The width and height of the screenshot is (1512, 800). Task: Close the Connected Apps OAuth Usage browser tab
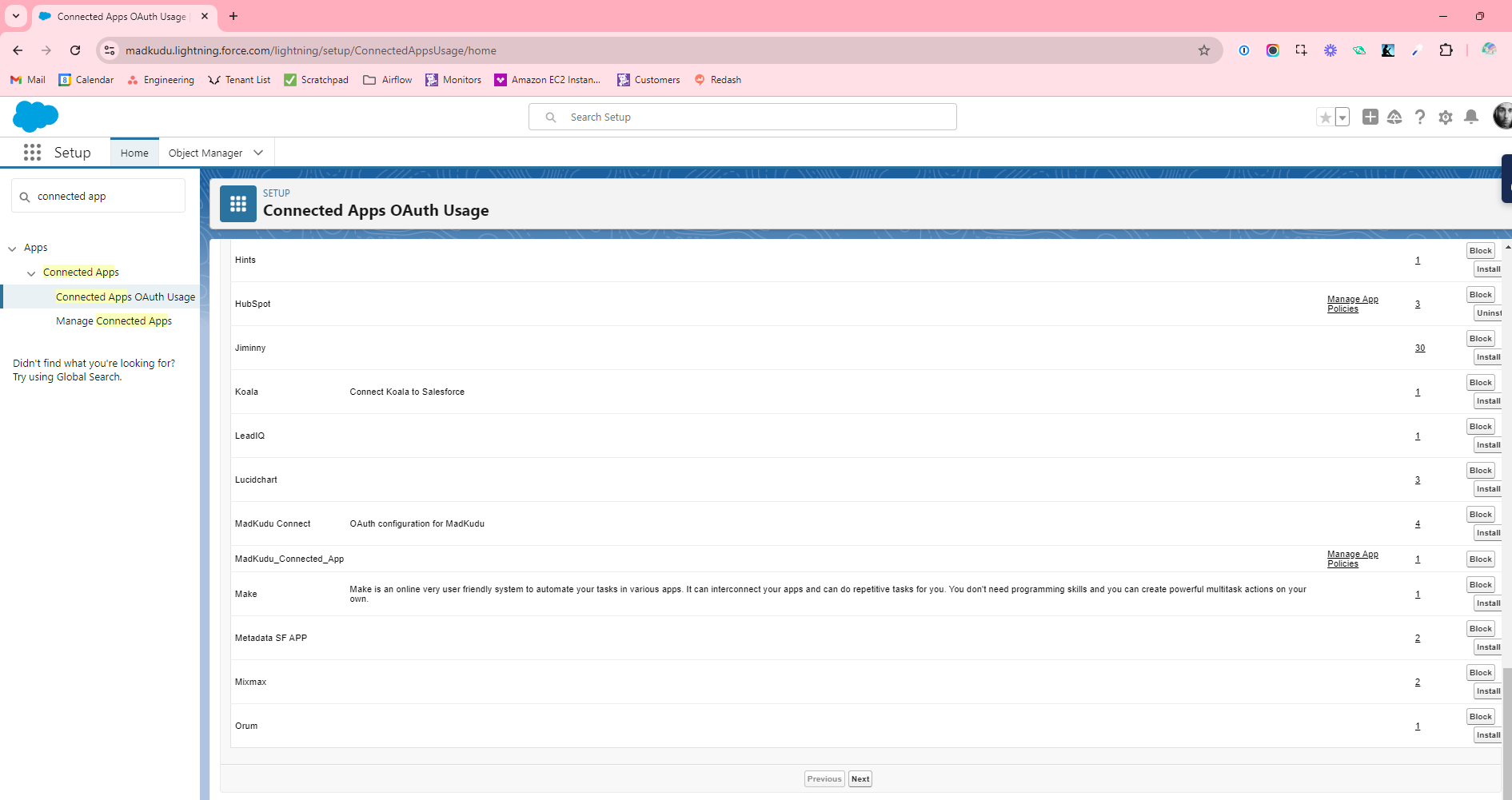(205, 16)
